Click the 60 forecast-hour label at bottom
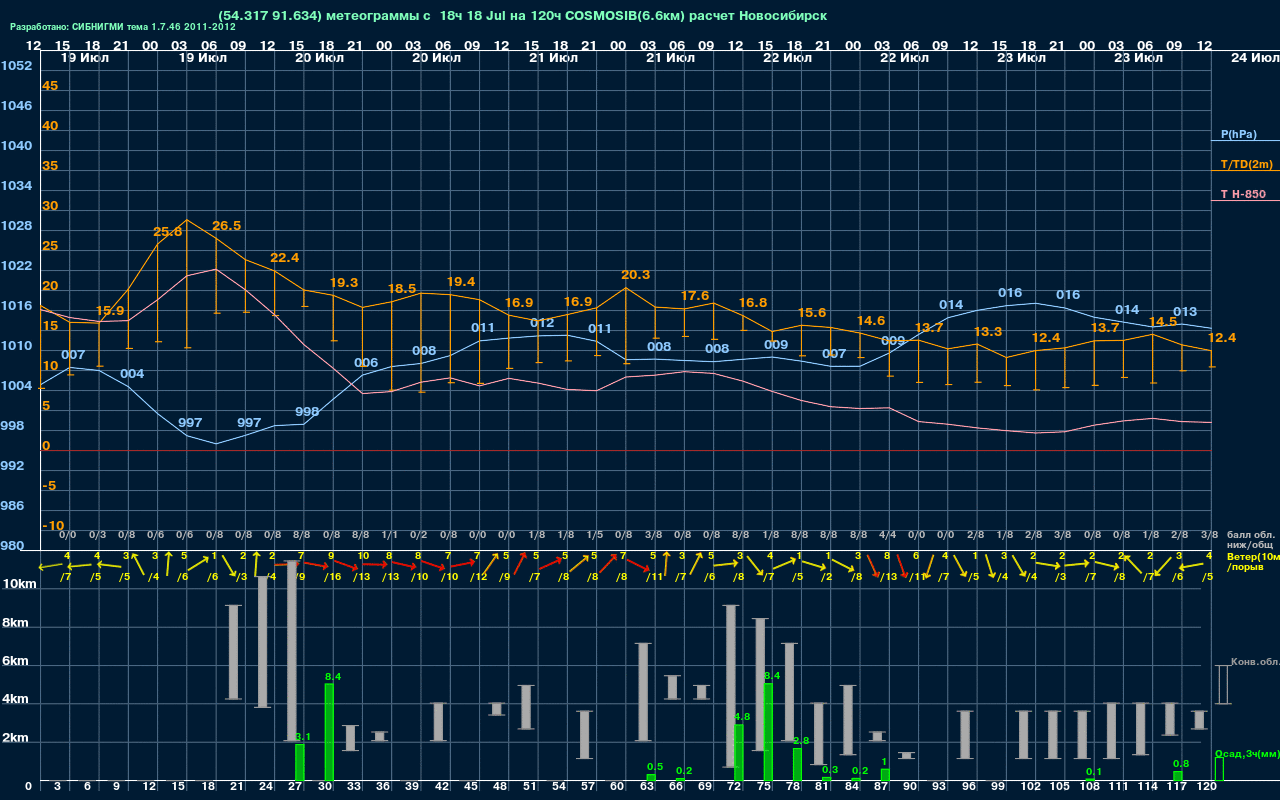1280x800 pixels. click(x=618, y=787)
